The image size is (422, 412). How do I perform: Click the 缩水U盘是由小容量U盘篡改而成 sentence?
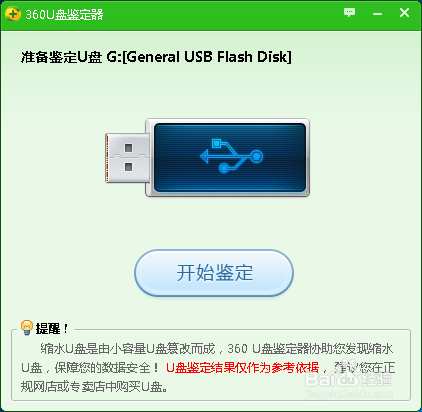coord(128,349)
